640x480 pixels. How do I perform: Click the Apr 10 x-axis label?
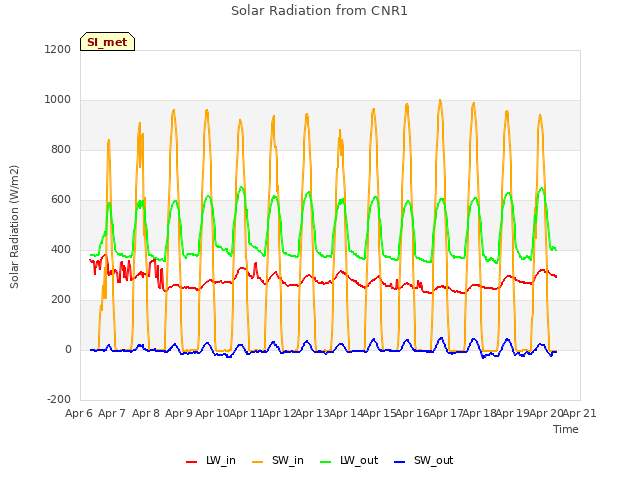pos(212,413)
